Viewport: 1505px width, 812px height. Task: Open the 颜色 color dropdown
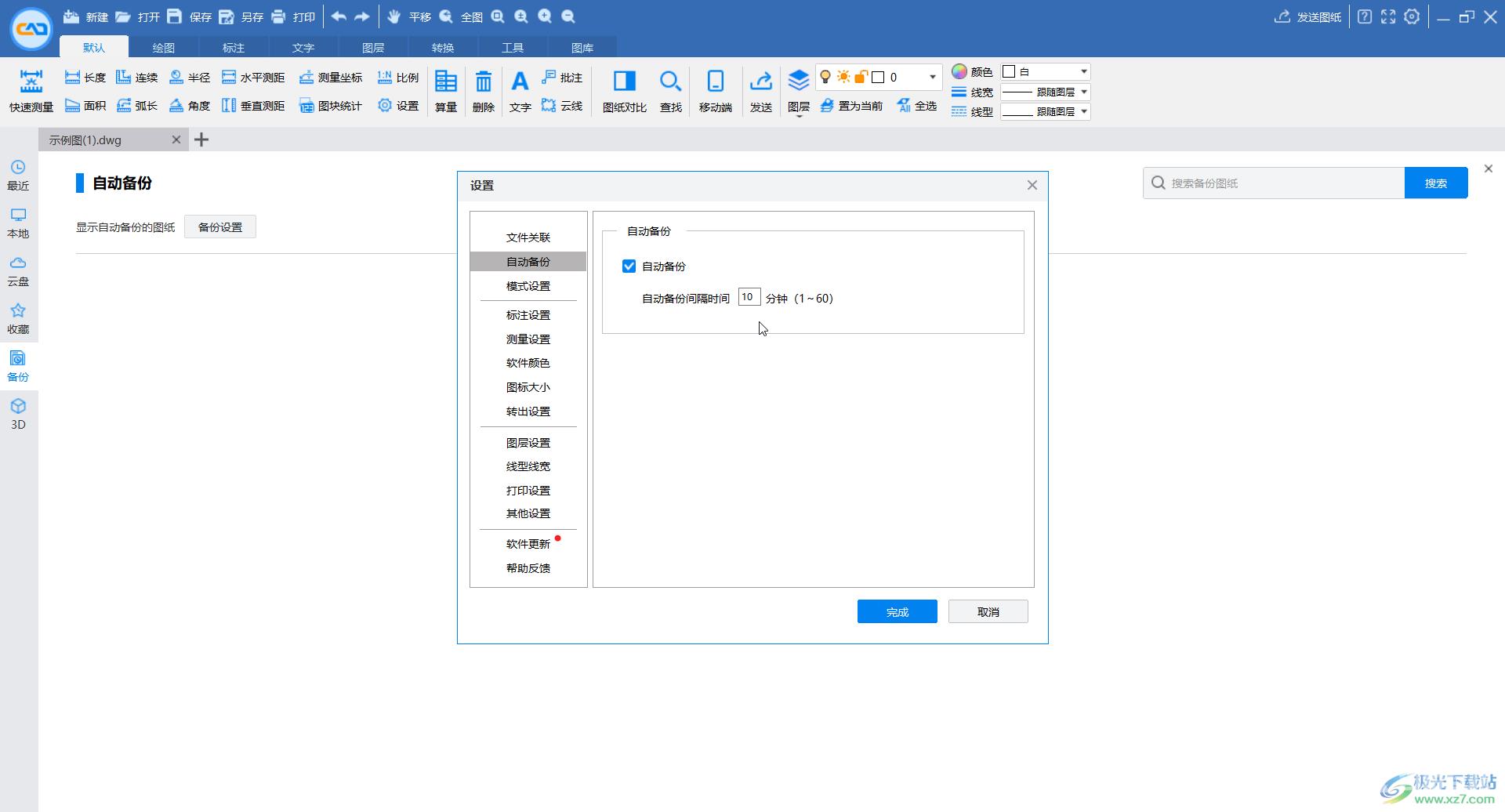pos(1046,71)
